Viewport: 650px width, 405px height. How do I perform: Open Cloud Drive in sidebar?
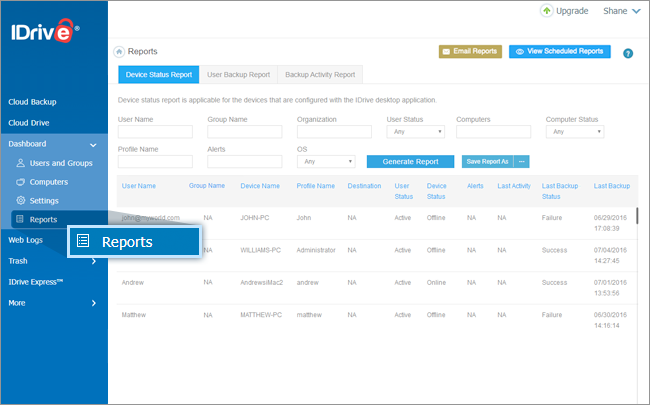[x=29, y=123]
